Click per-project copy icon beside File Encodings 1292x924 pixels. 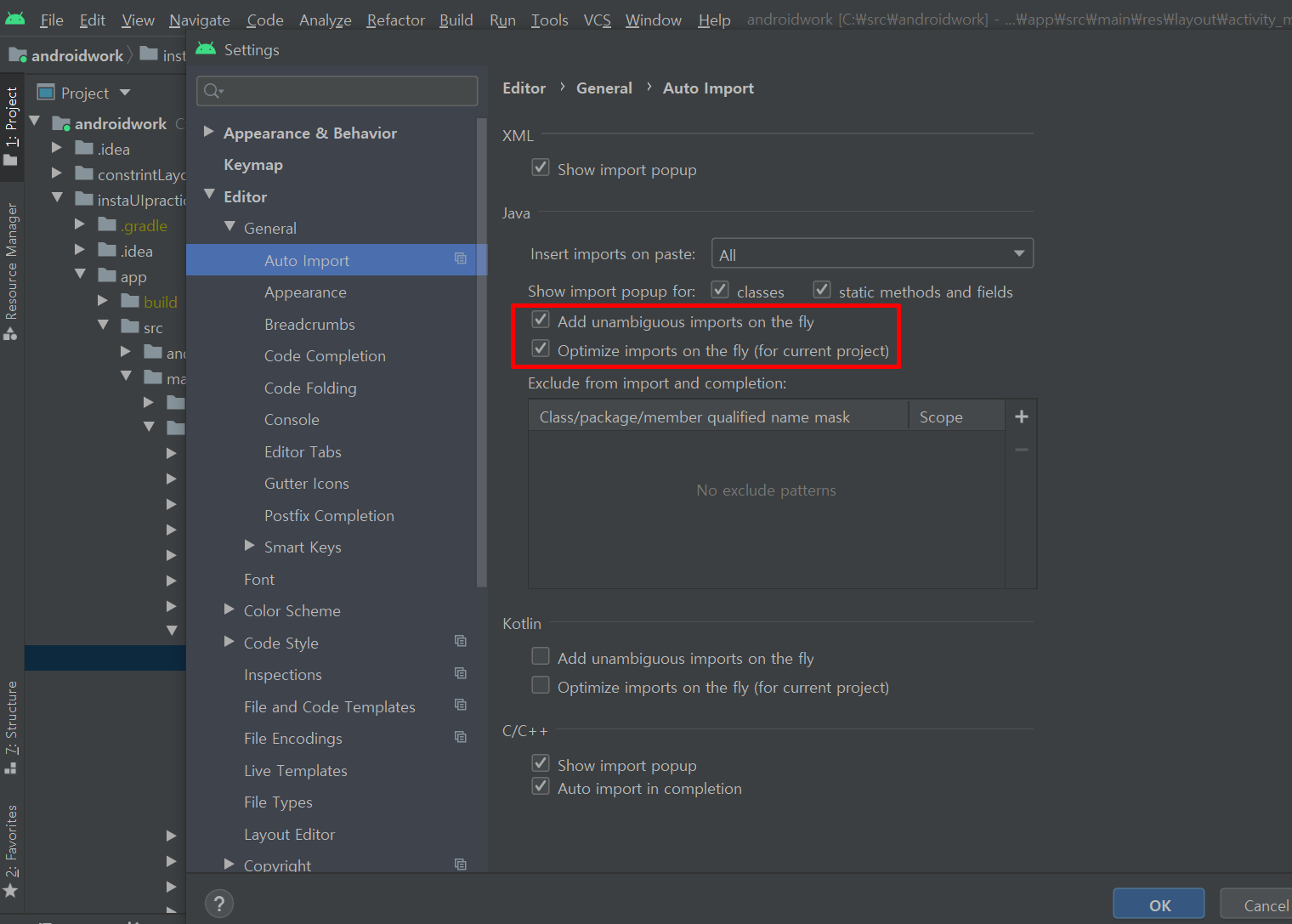click(461, 737)
